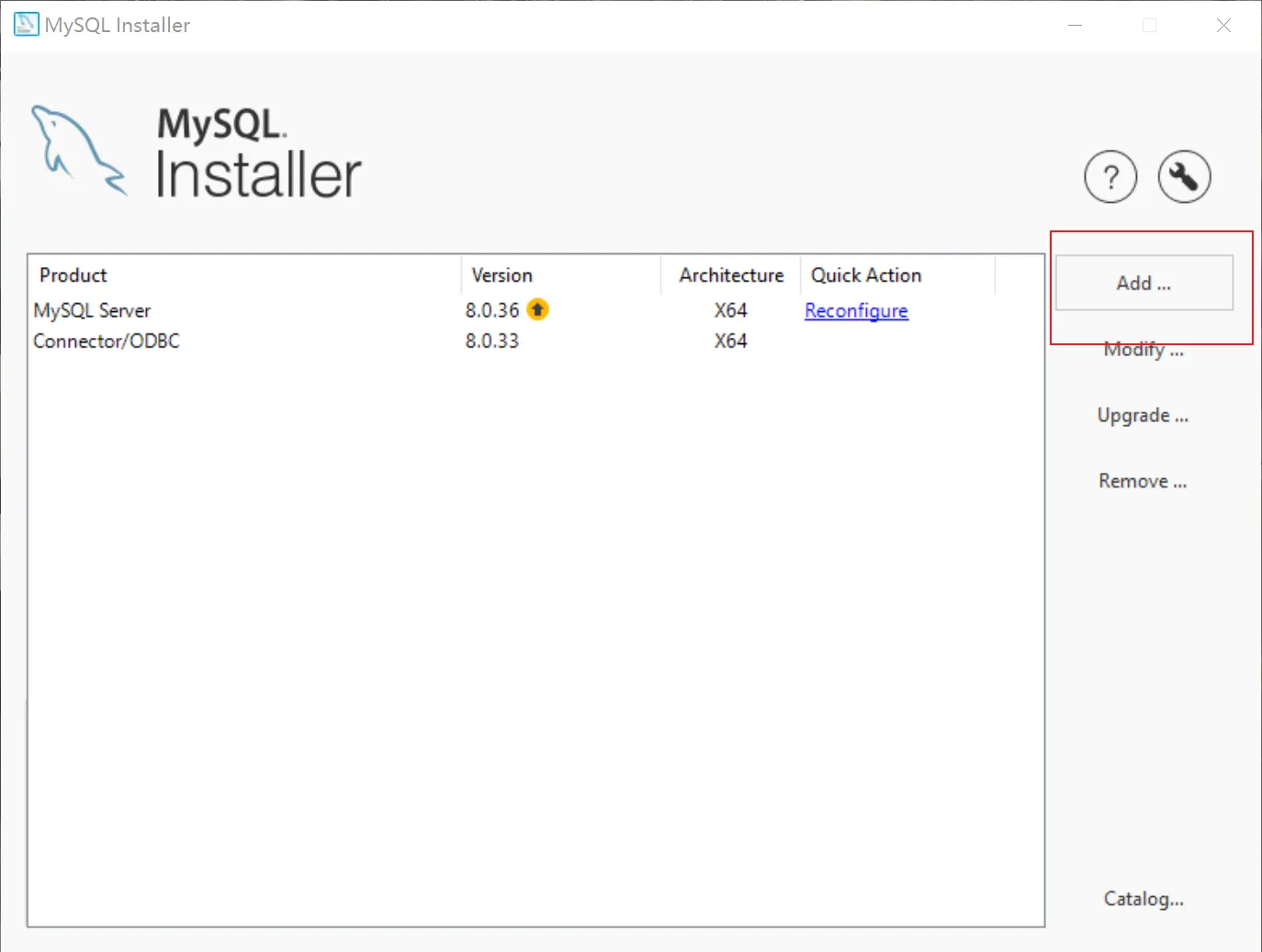
Task: Select the MySQL Server row
Action: tap(536, 310)
